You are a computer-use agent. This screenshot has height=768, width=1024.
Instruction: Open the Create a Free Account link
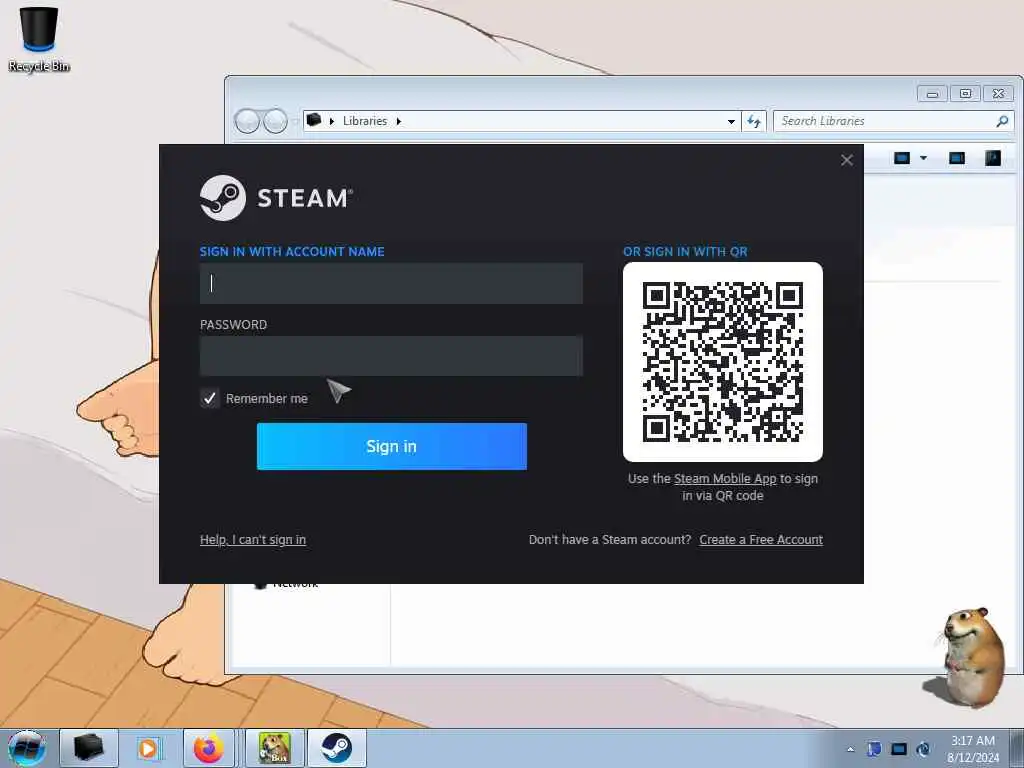click(x=761, y=539)
